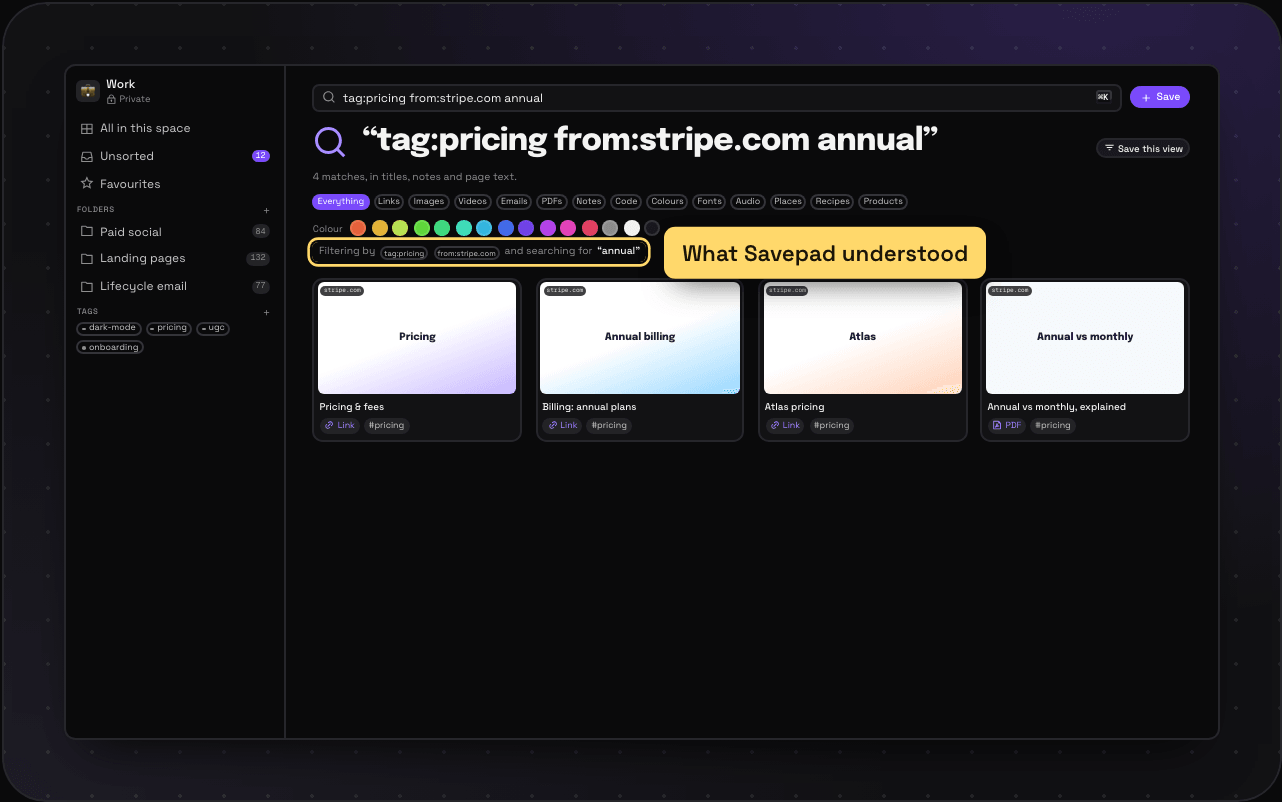Filter results by Links
This screenshot has height=802, width=1282.
[x=389, y=201]
